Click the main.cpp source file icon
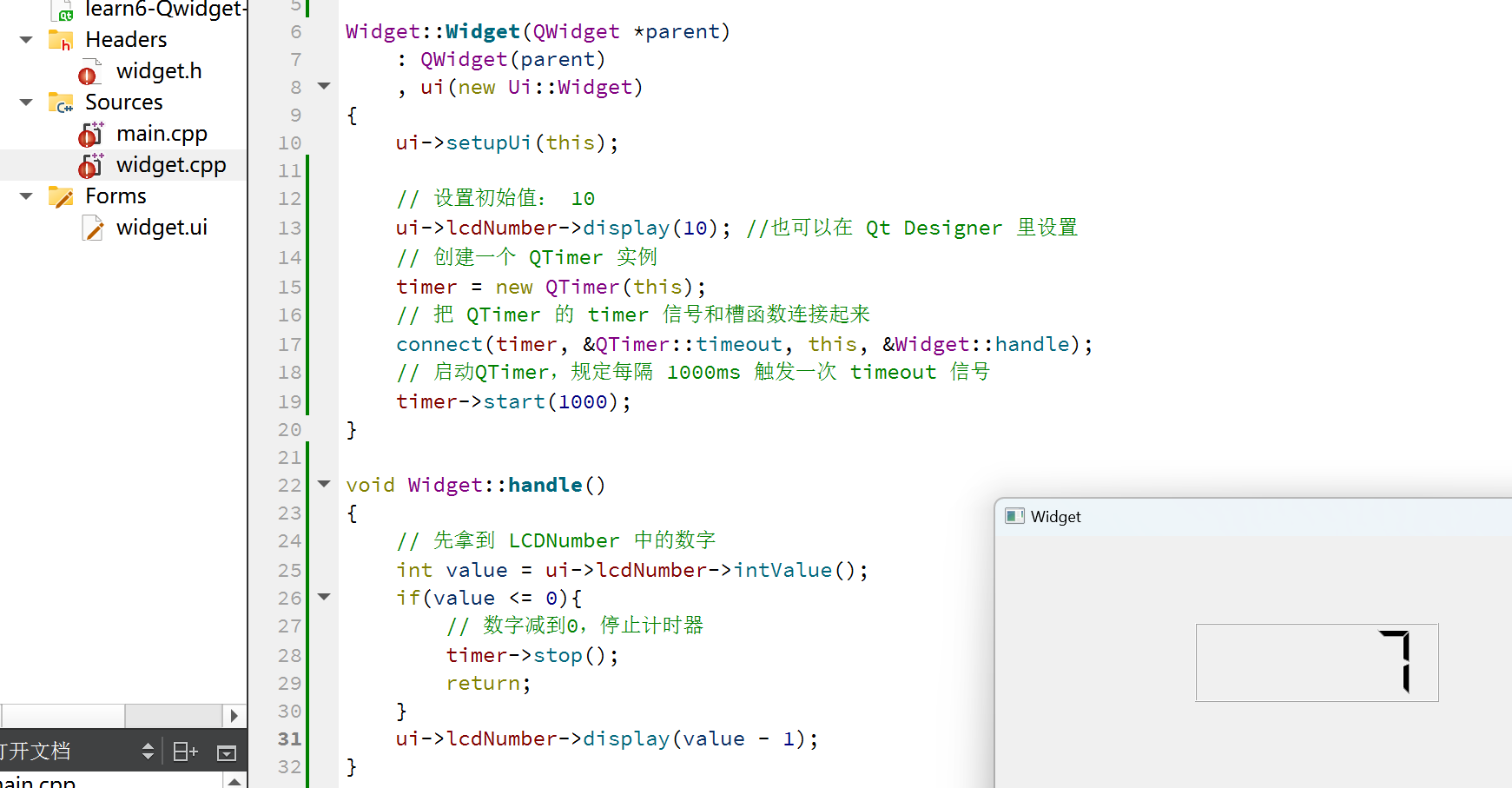 (x=90, y=135)
